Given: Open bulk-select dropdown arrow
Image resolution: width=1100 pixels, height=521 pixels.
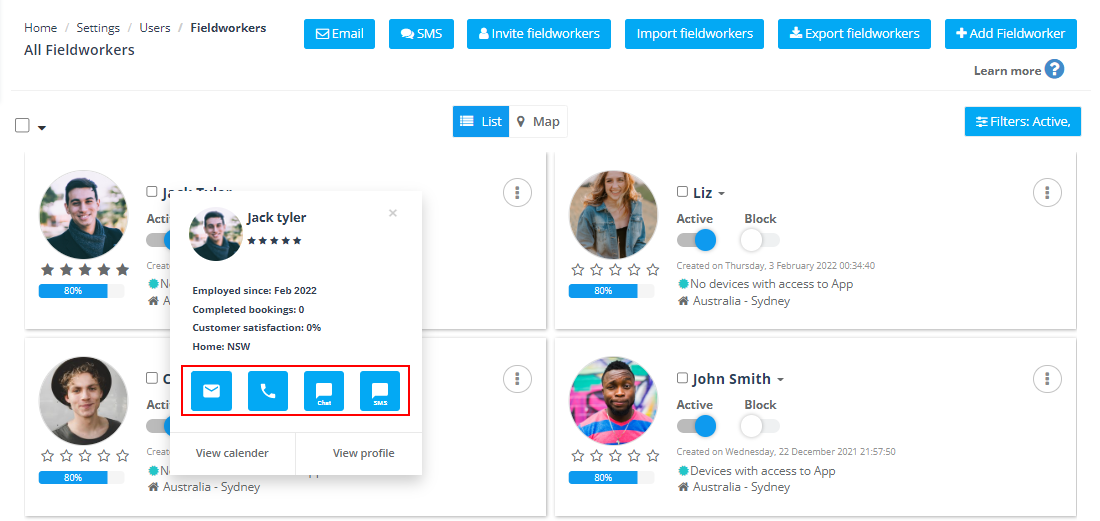Looking at the screenshot, I should coord(41,128).
